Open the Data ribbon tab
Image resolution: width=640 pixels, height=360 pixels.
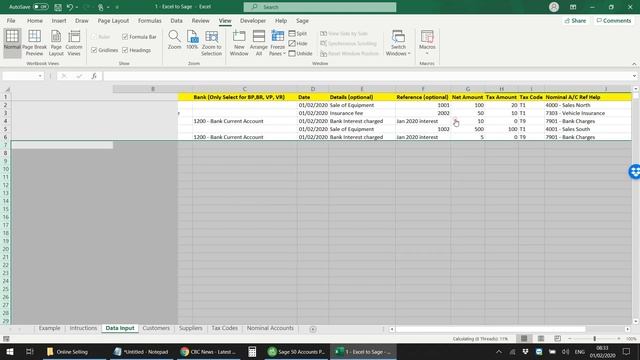point(176,20)
